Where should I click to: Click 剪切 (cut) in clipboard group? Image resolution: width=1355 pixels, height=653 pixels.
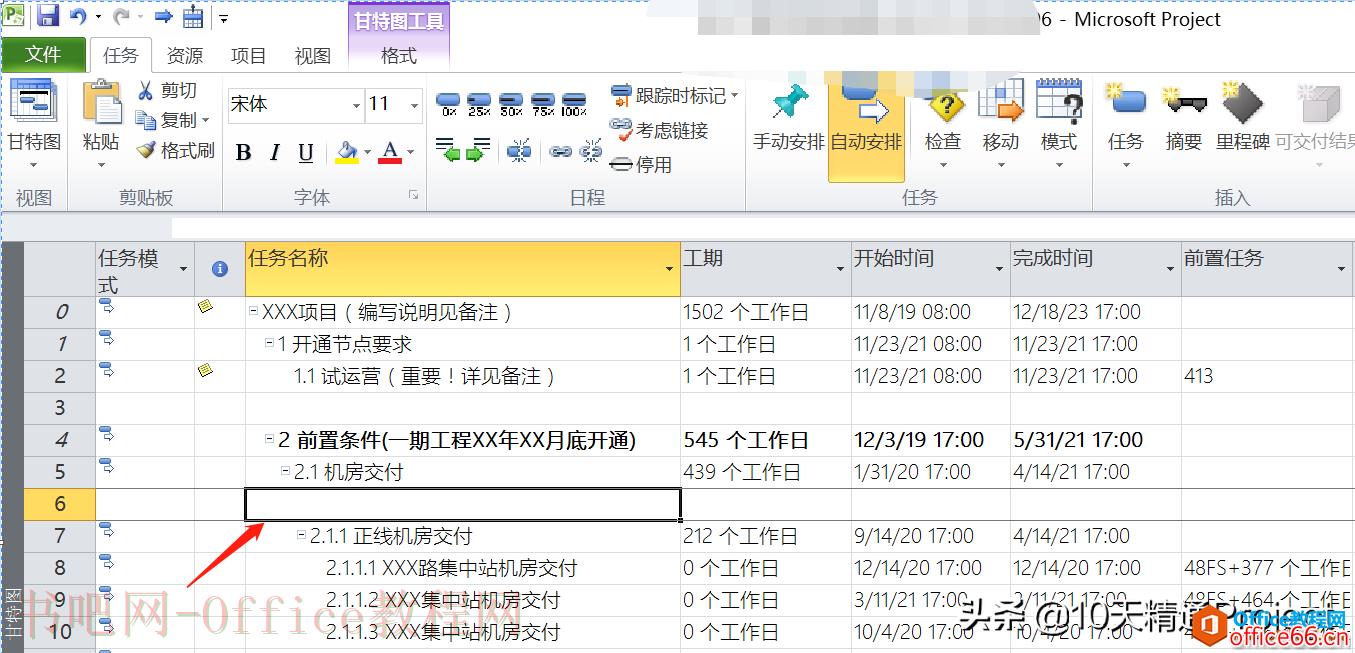click(167, 91)
